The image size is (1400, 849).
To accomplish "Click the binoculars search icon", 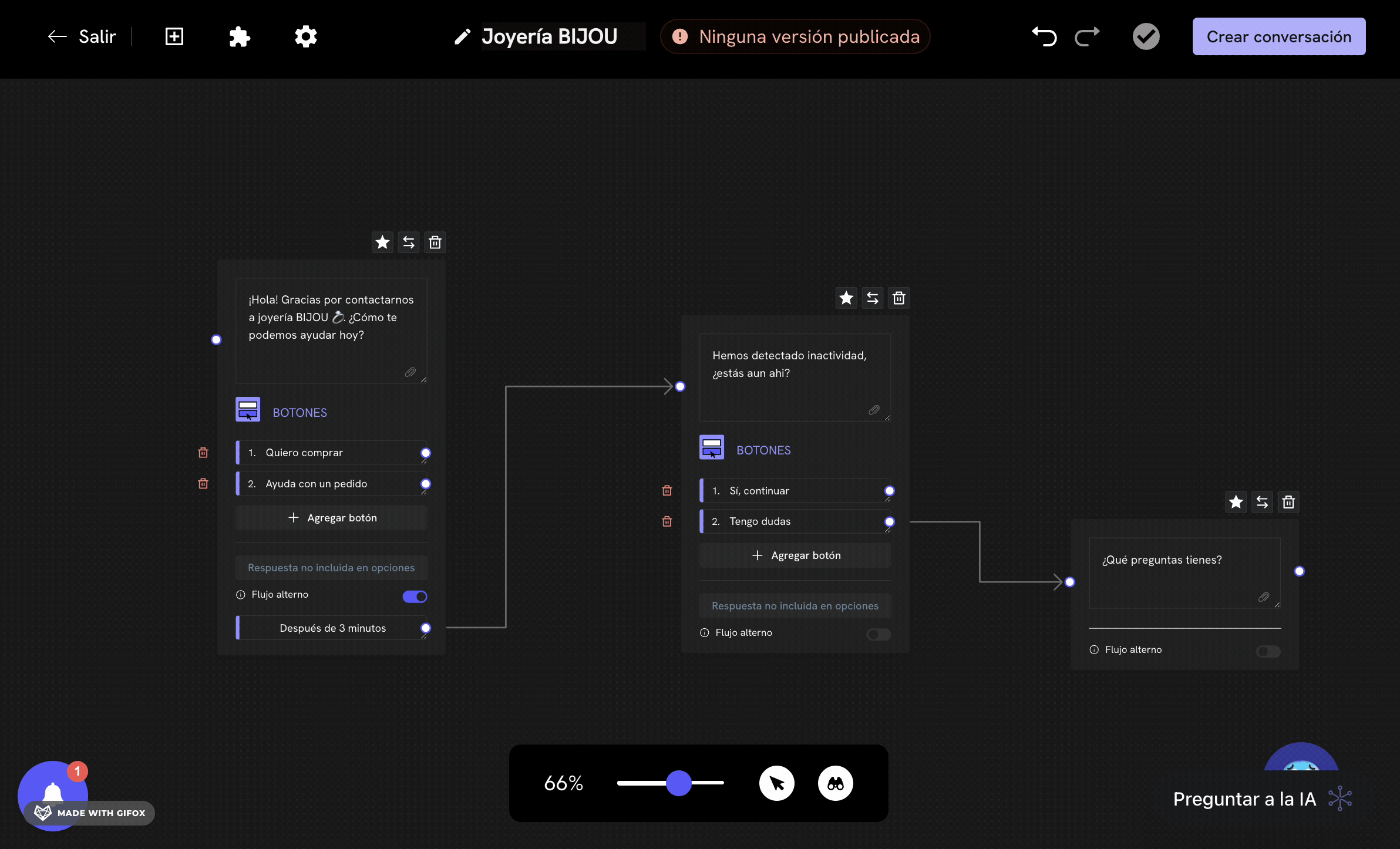I will point(835,783).
